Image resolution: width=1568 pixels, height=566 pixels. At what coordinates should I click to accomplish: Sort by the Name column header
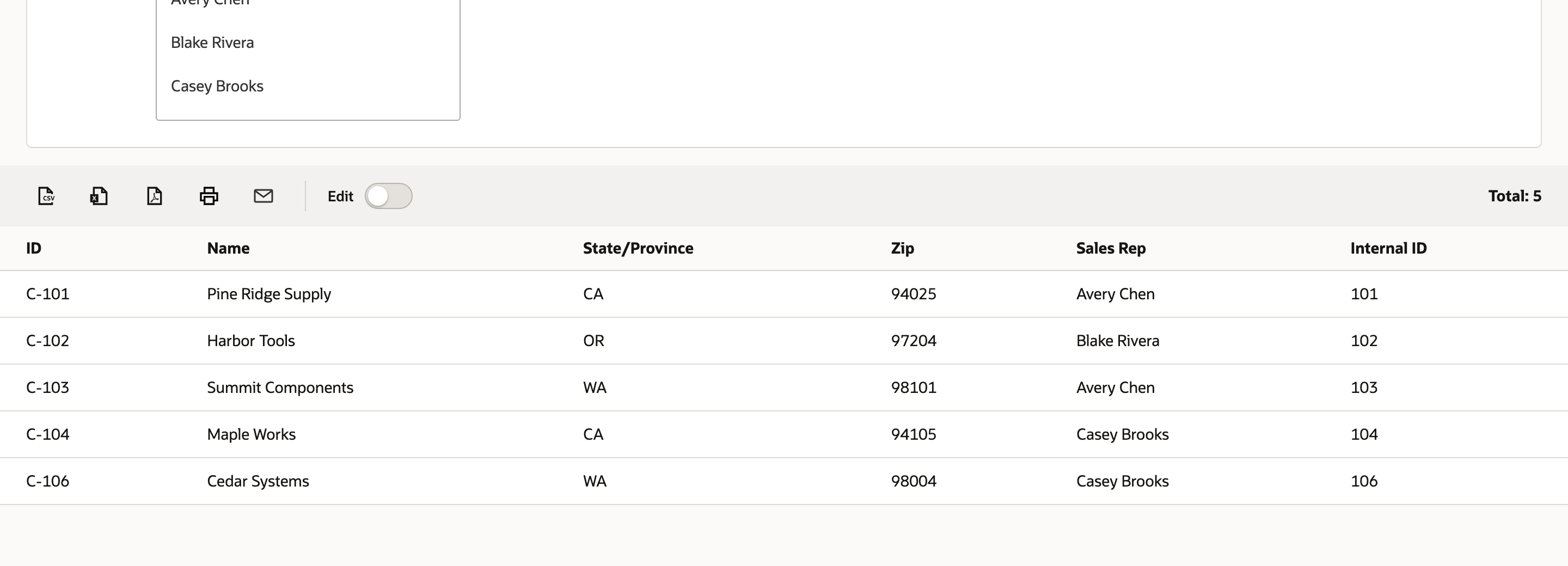tap(228, 248)
